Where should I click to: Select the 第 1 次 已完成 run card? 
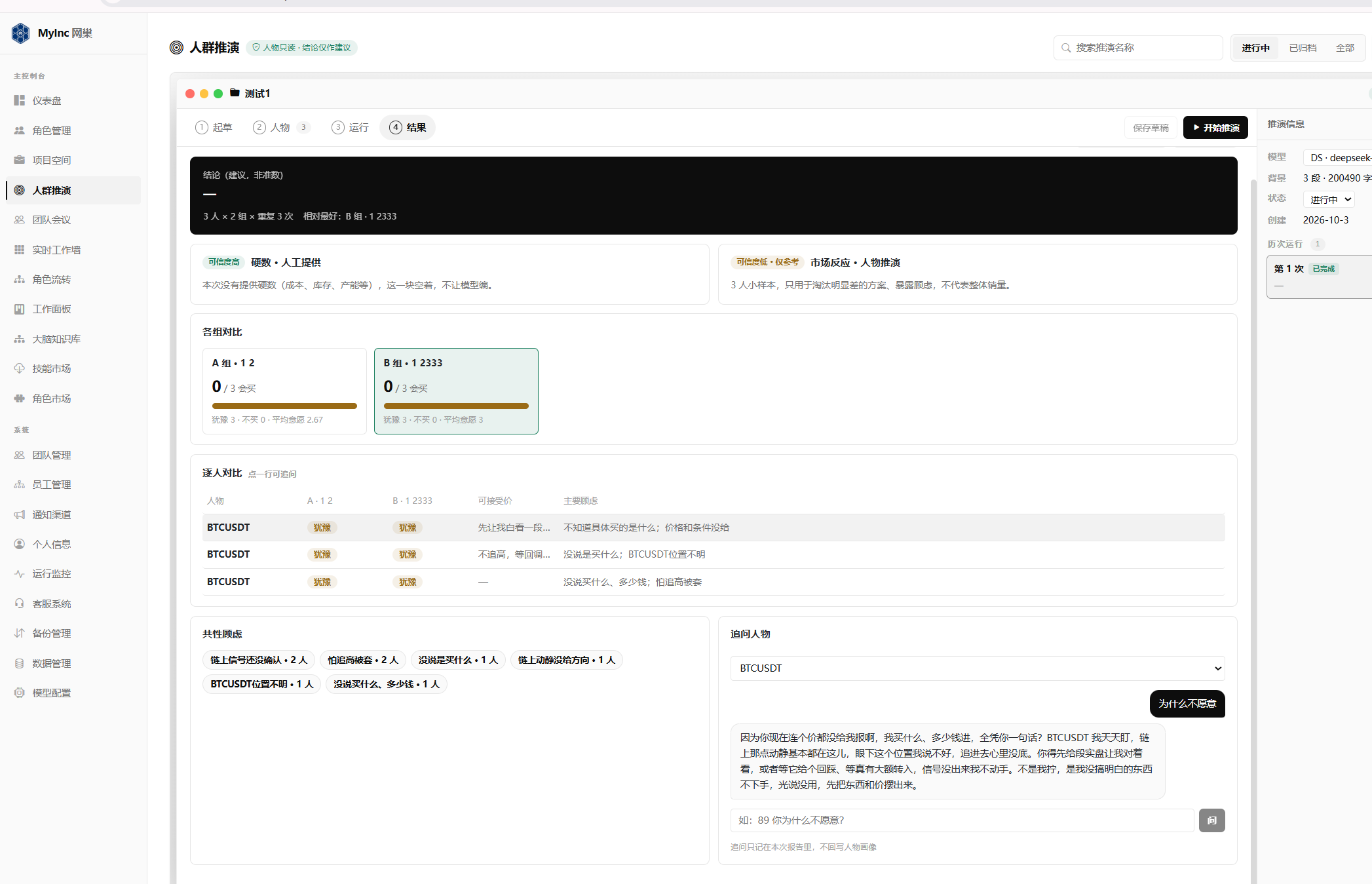coord(1320,277)
